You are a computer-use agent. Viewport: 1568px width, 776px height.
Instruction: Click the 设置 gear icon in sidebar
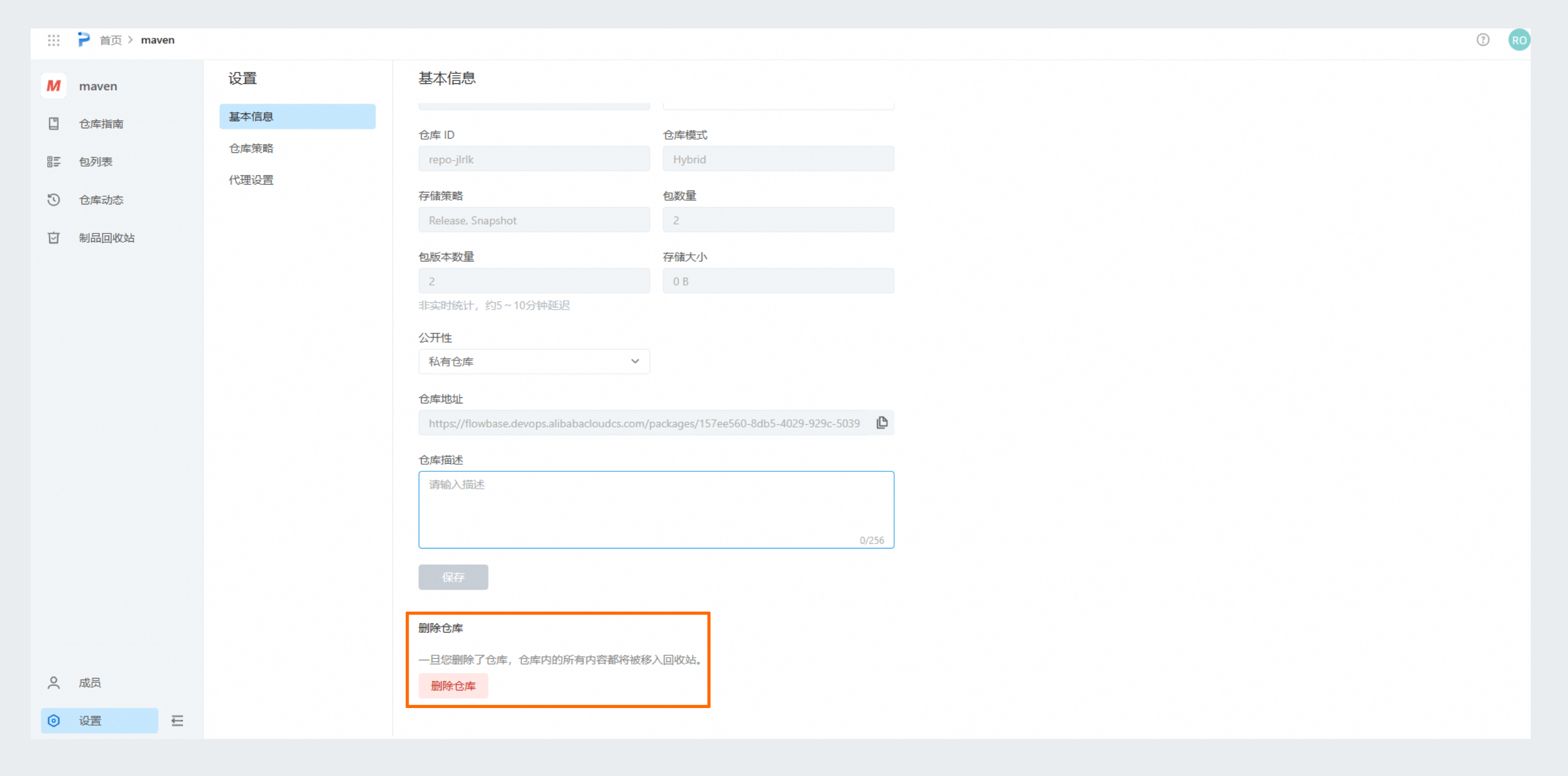point(54,721)
